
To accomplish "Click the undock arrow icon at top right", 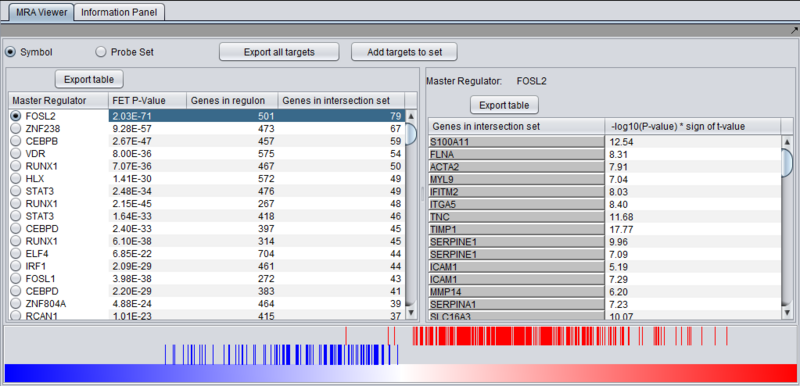I will point(794,30).
